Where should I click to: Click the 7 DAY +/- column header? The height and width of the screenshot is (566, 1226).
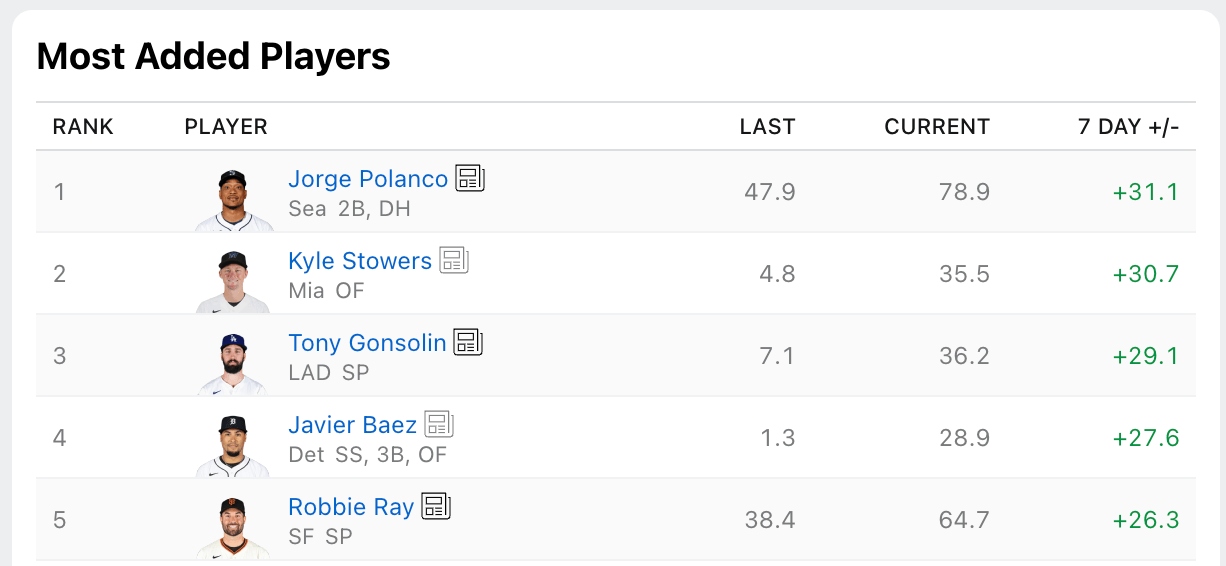(1128, 127)
